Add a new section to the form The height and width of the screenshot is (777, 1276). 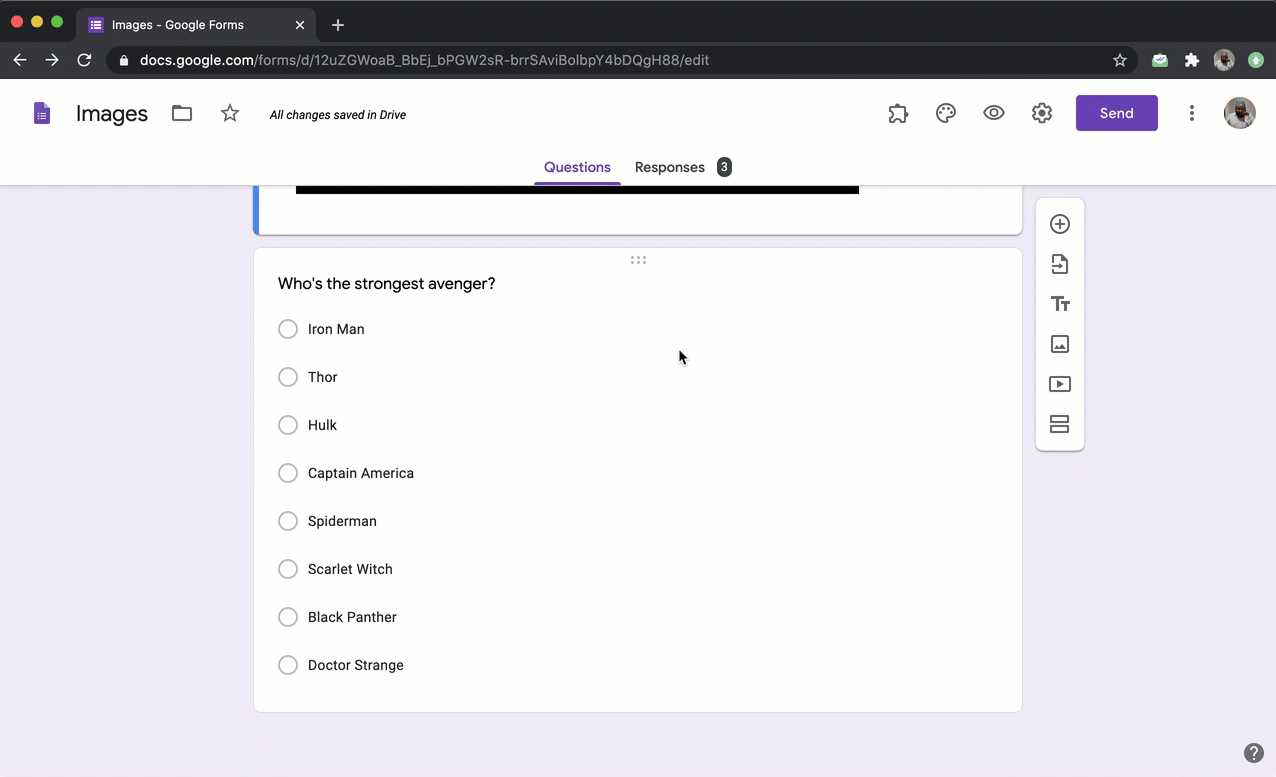coord(1060,424)
